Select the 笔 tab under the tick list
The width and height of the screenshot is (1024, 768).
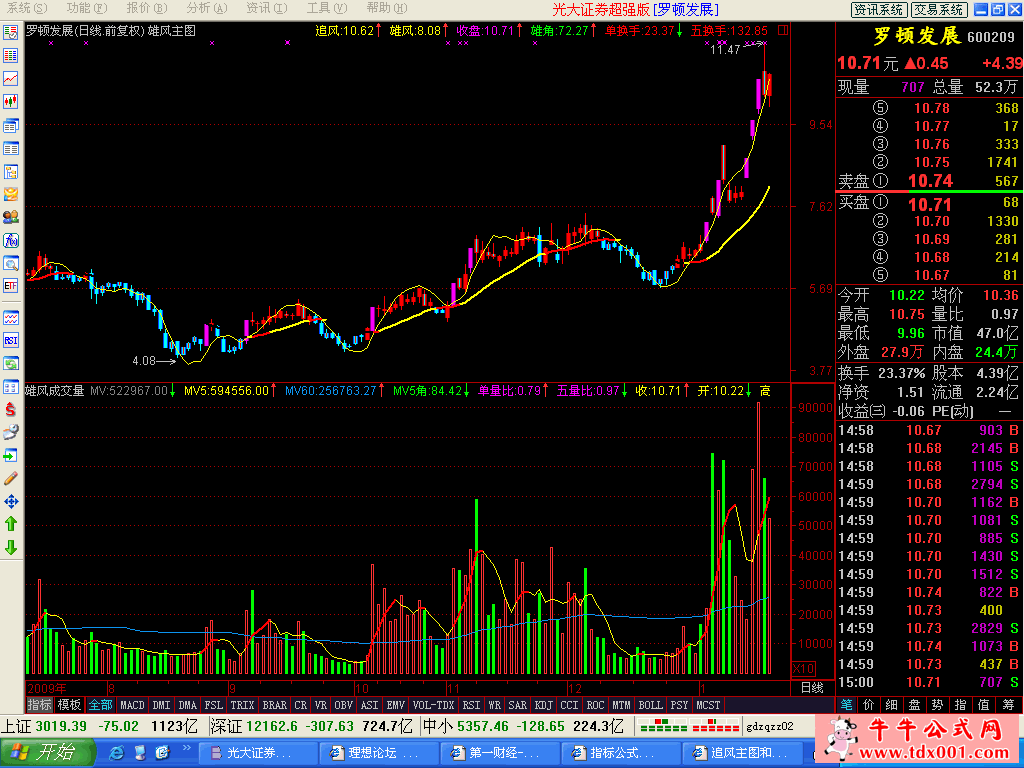point(846,705)
